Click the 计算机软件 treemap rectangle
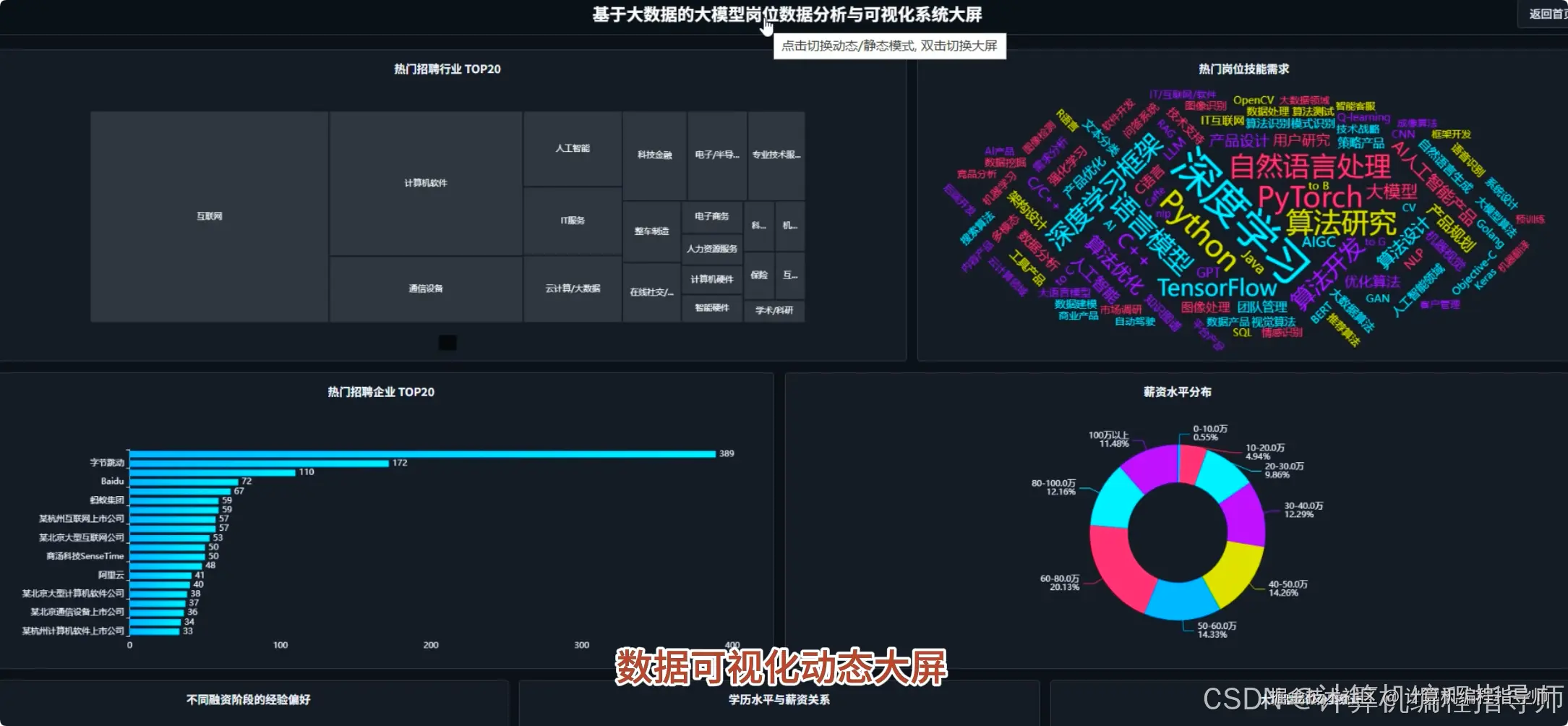1568x726 pixels. coord(425,182)
